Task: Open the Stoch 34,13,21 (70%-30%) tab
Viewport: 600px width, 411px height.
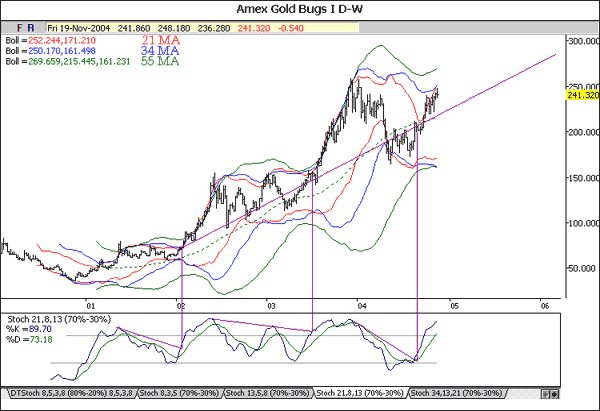Action: point(456,393)
